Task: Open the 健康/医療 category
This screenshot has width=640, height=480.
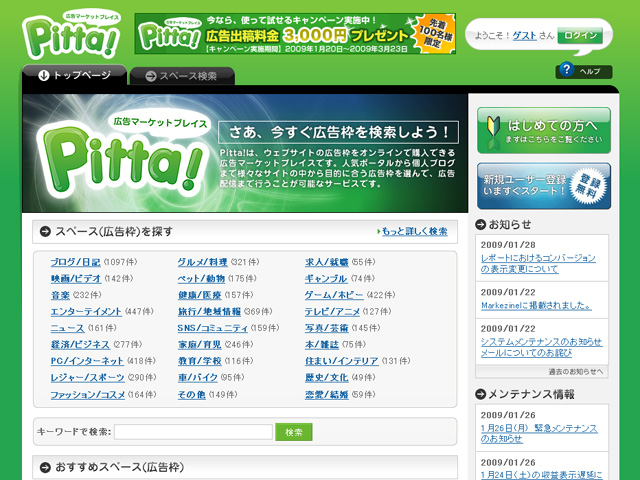Action: 200,295
